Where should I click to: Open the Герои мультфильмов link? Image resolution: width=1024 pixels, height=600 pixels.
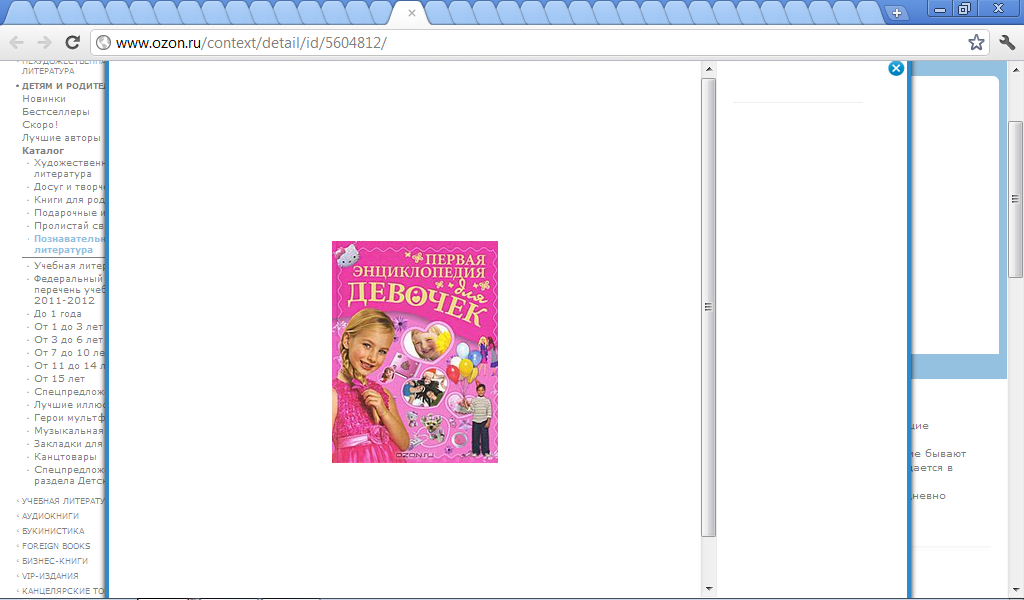tap(69, 418)
